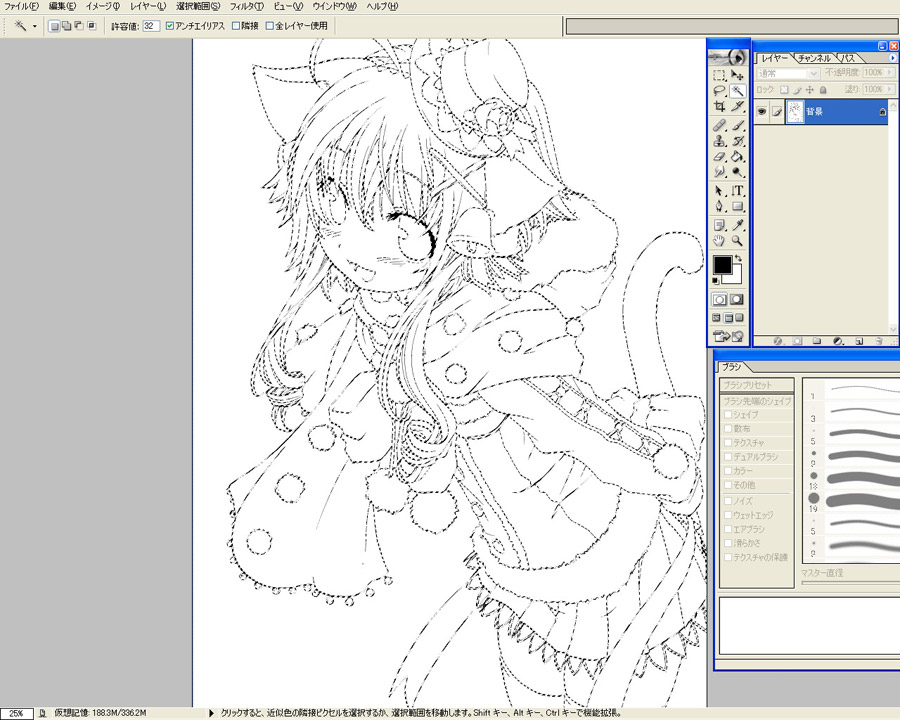The width and height of the screenshot is (900, 720).
Task: Select the Zoom magnifier tool
Action: click(738, 241)
